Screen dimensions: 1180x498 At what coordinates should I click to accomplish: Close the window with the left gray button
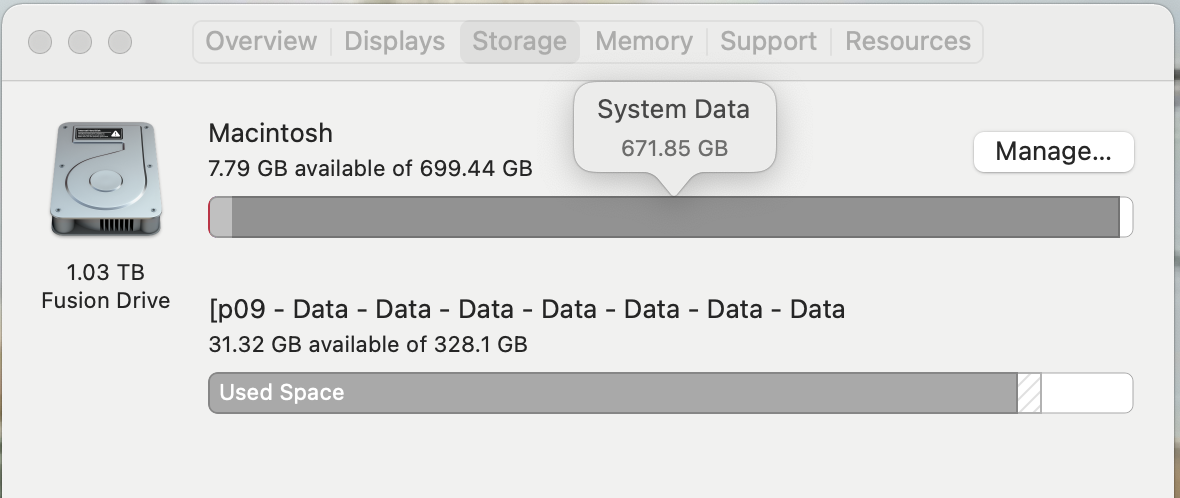coord(40,42)
